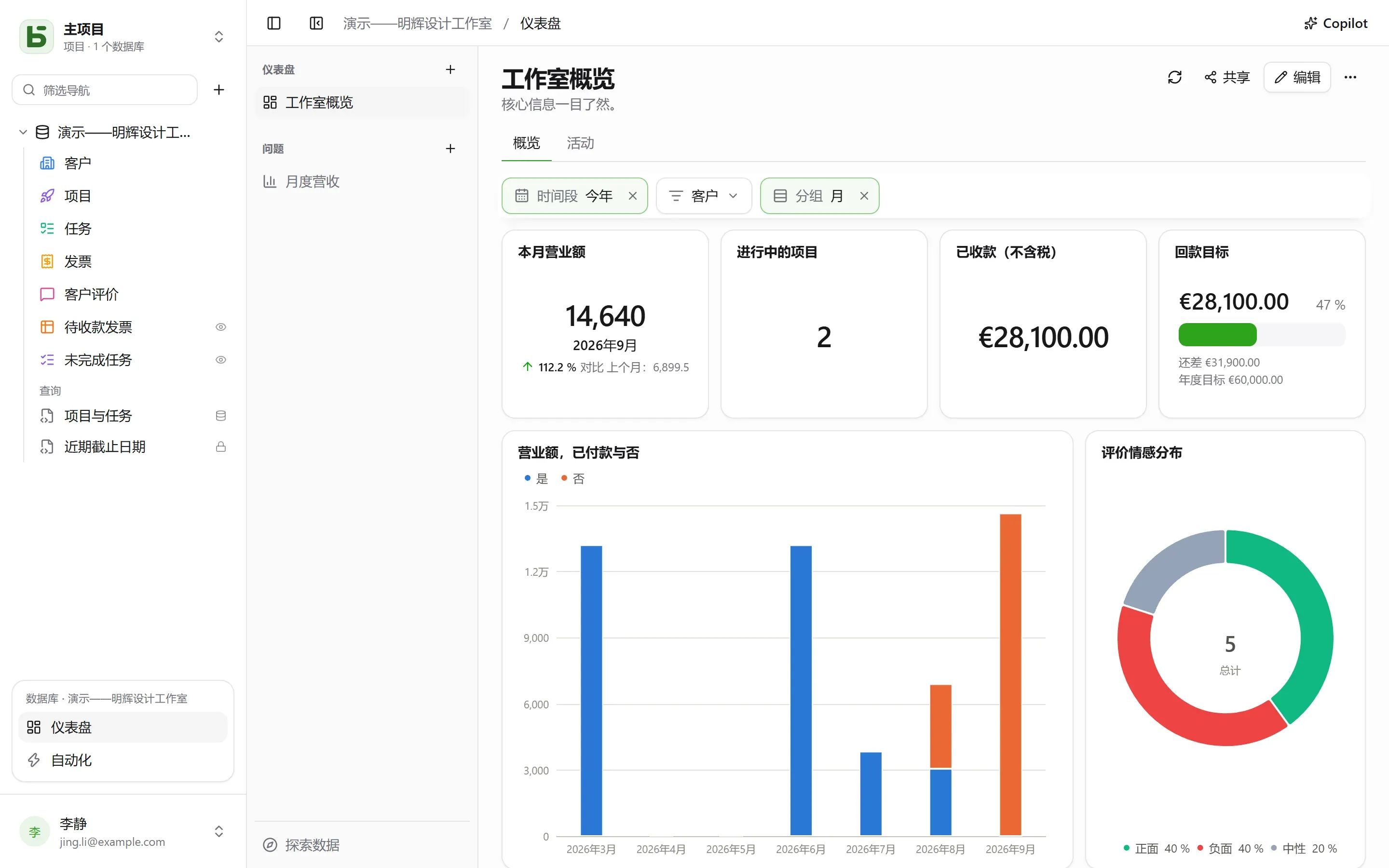Viewport: 1389px width, 868px height.
Task: Remove the 时间段 今年 filter
Action: point(632,196)
